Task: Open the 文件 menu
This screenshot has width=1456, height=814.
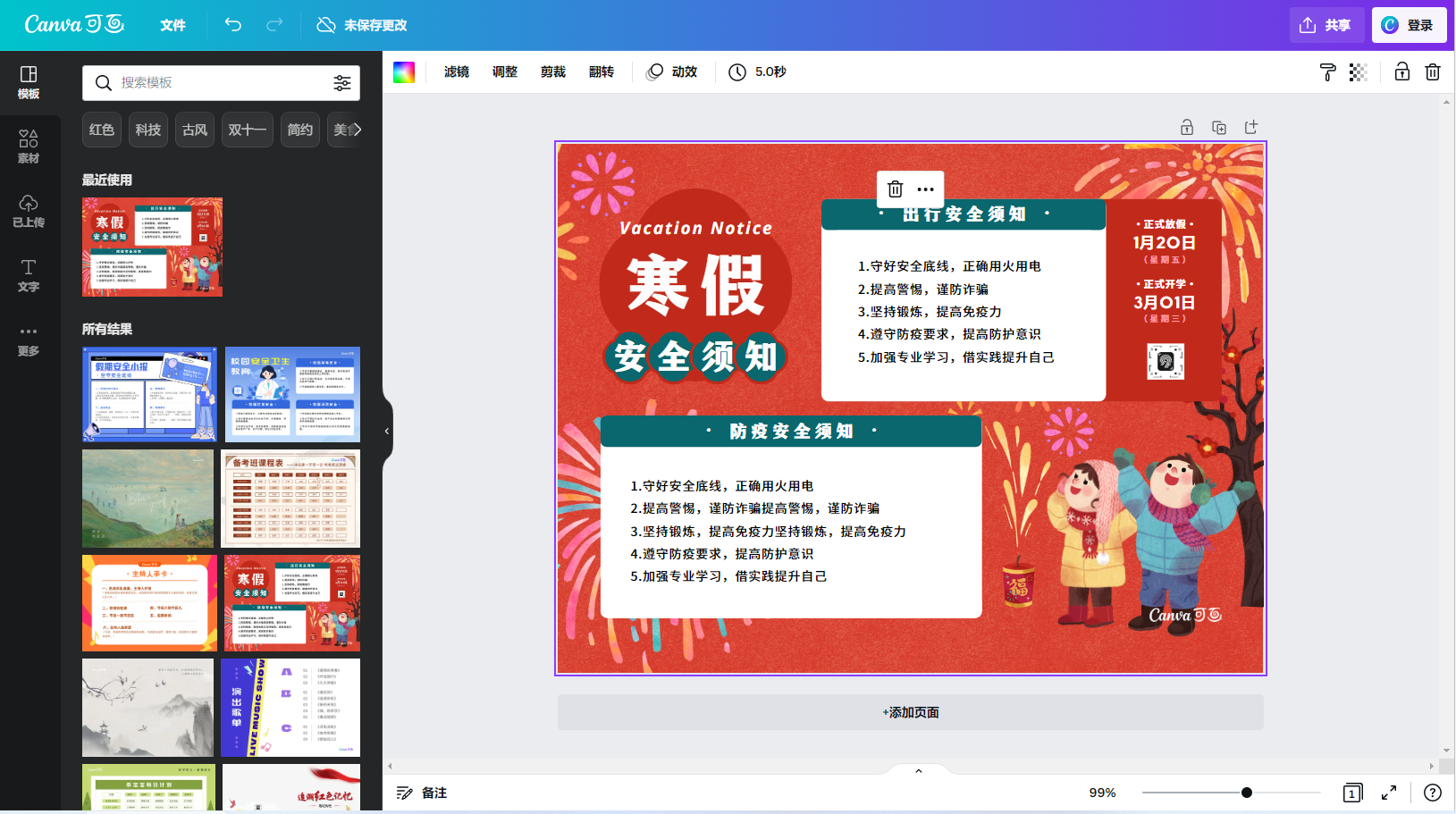Action: point(173,25)
